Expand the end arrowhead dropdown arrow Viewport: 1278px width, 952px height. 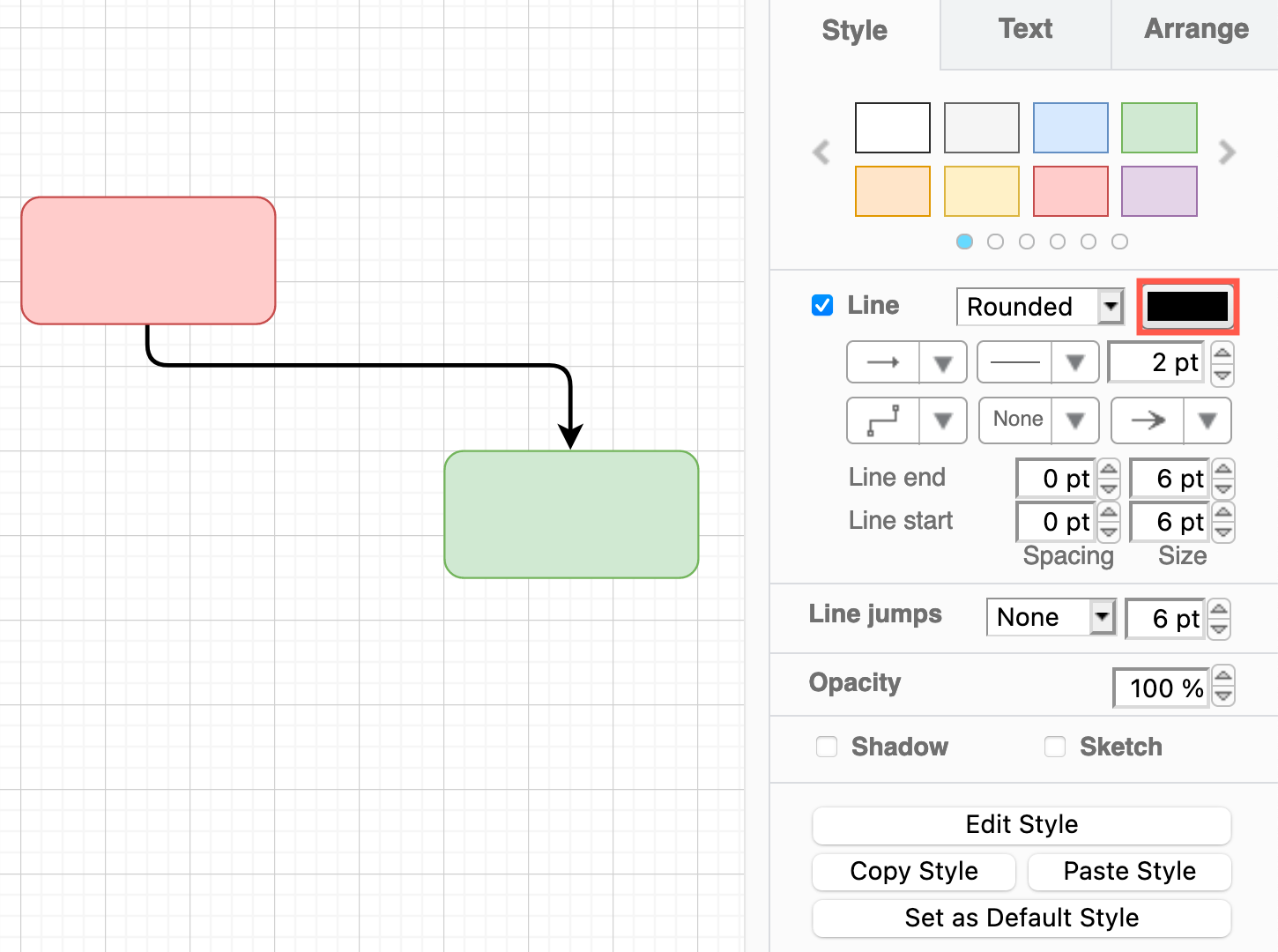(1207, 420)
